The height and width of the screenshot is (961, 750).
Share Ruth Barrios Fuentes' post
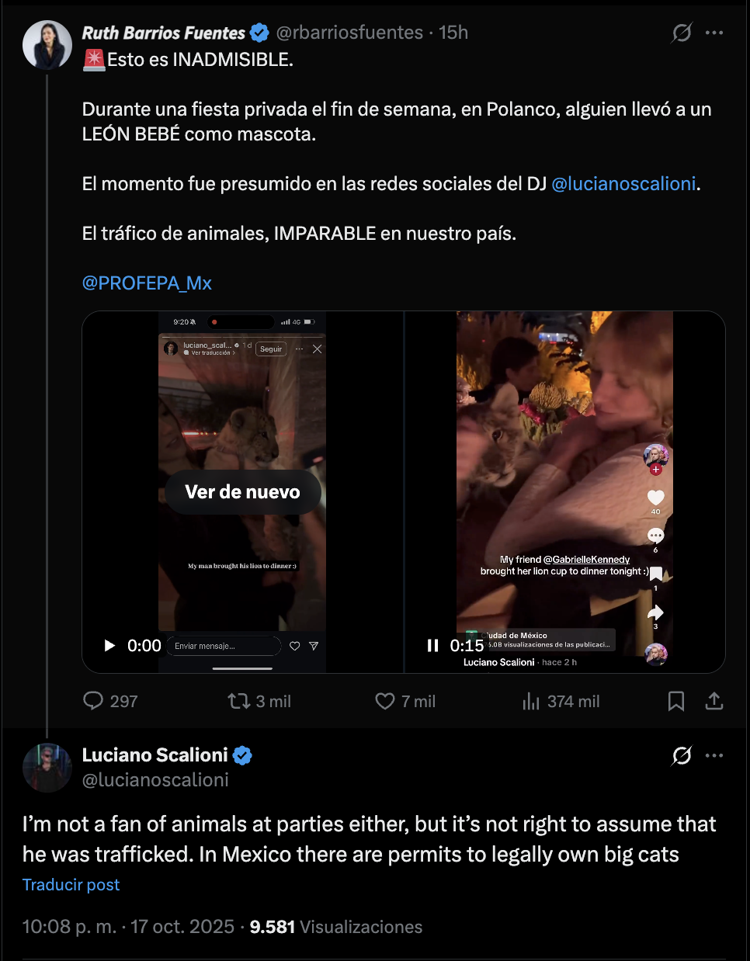pos(714,701)
